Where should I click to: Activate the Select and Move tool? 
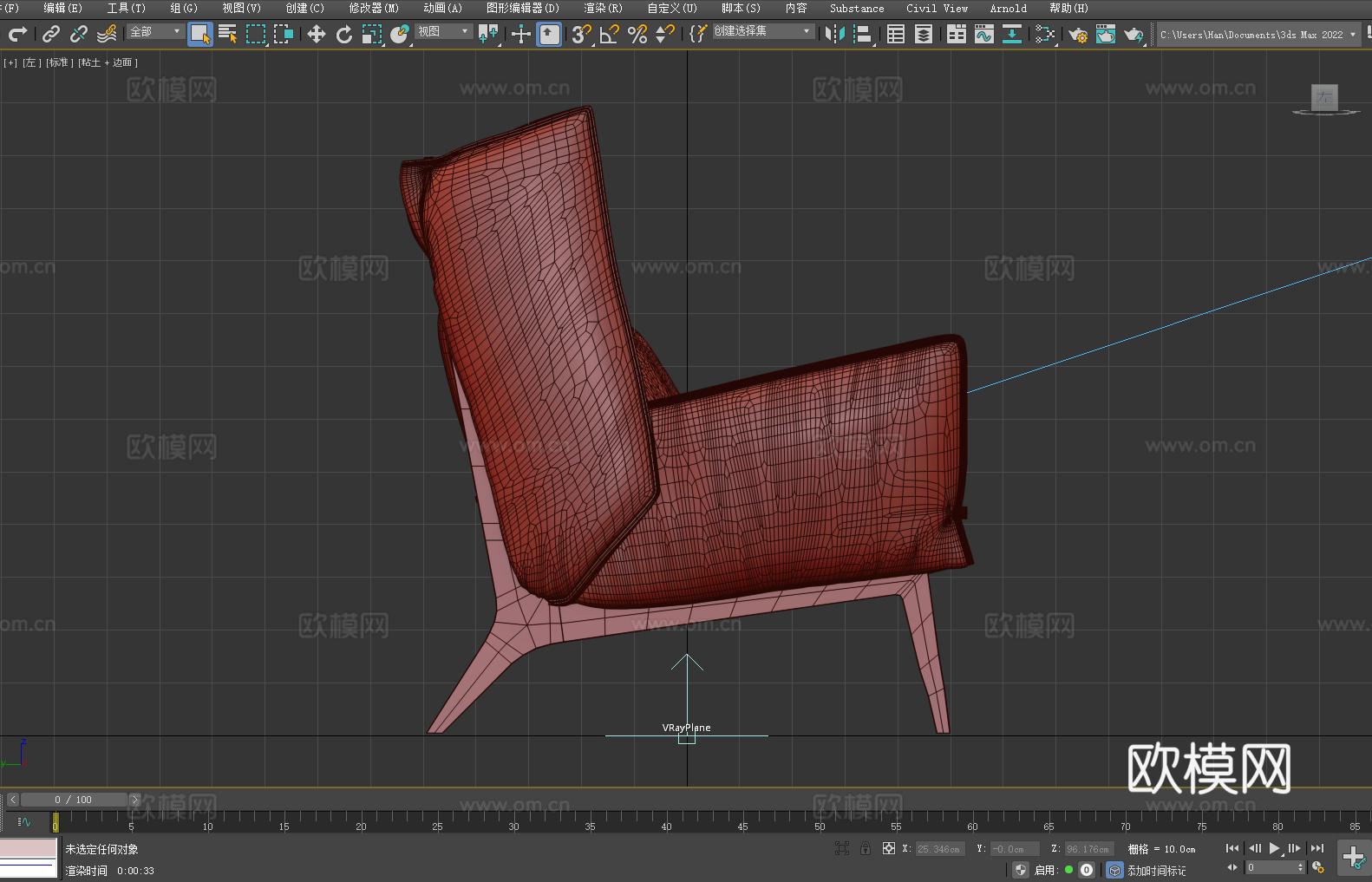(317, 34)
